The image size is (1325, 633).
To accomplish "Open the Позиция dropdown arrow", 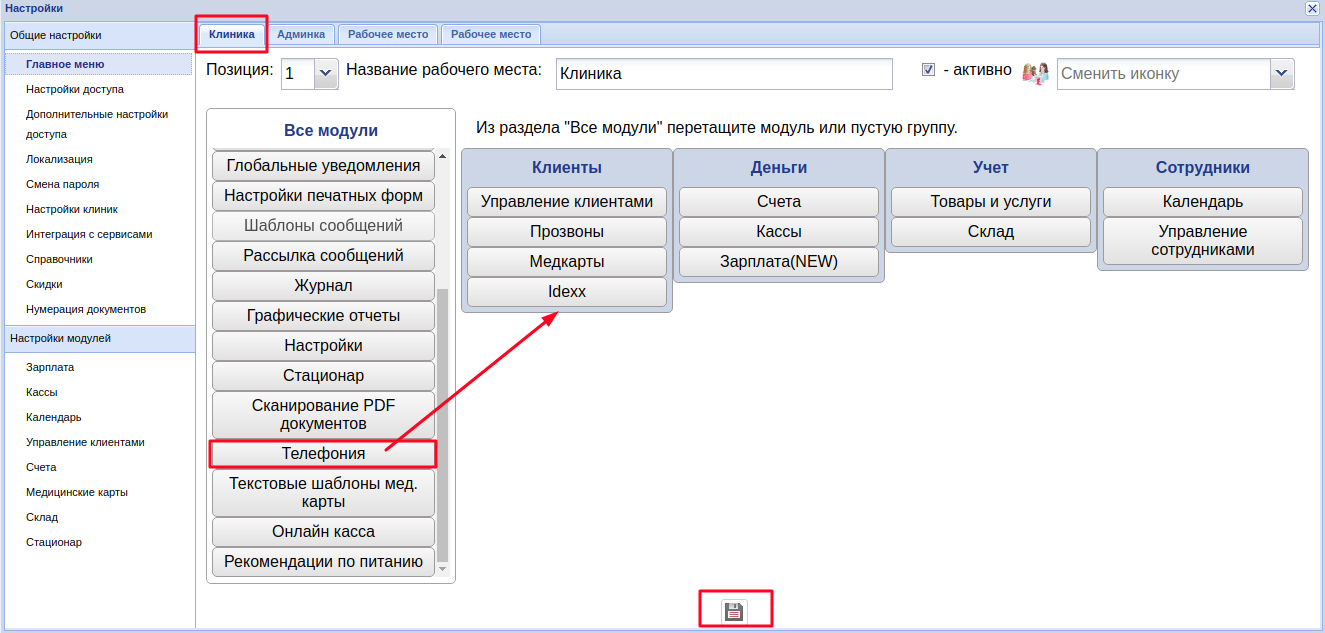I will click(326, 73).
